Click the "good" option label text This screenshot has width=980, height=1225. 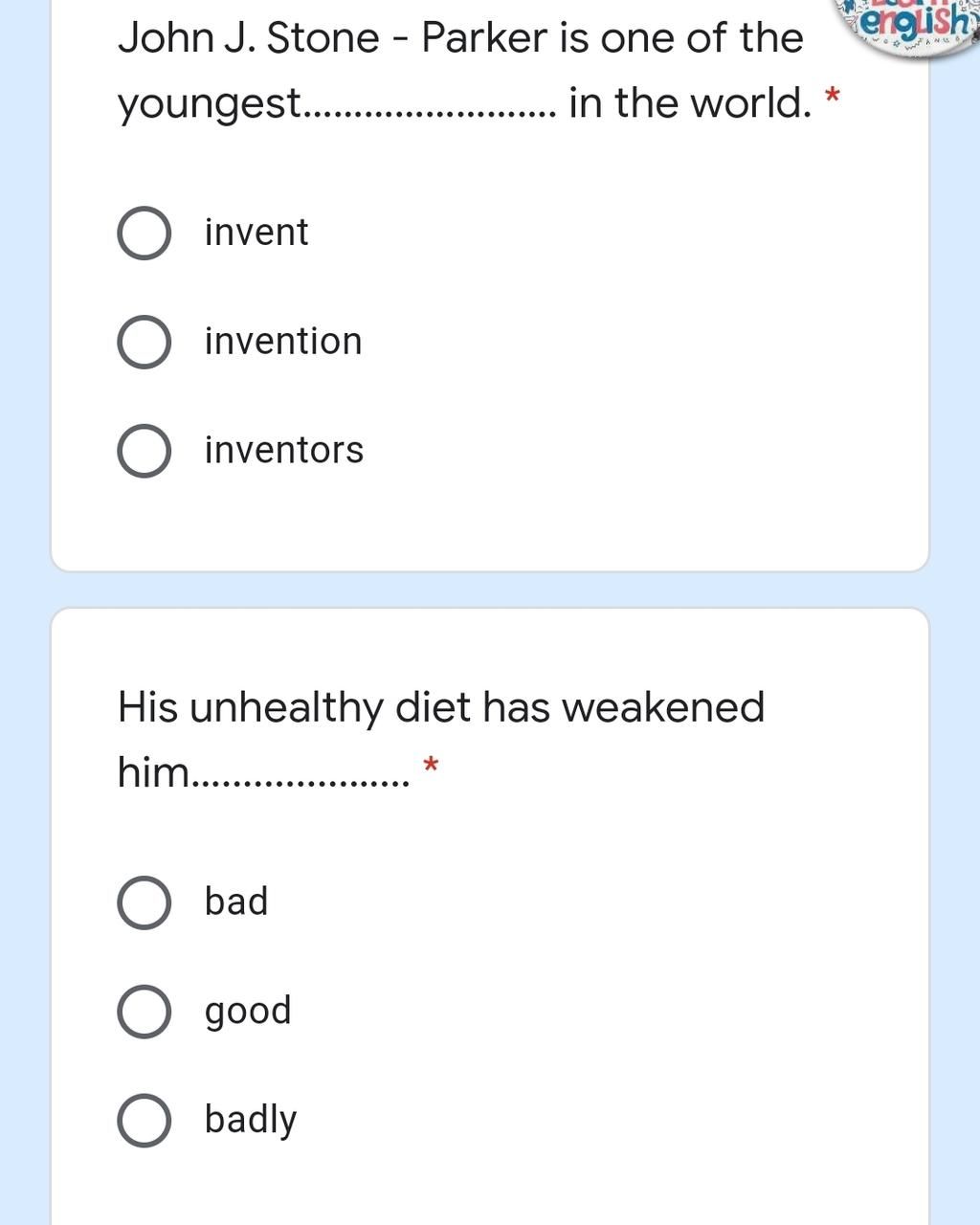(248, 1013)
